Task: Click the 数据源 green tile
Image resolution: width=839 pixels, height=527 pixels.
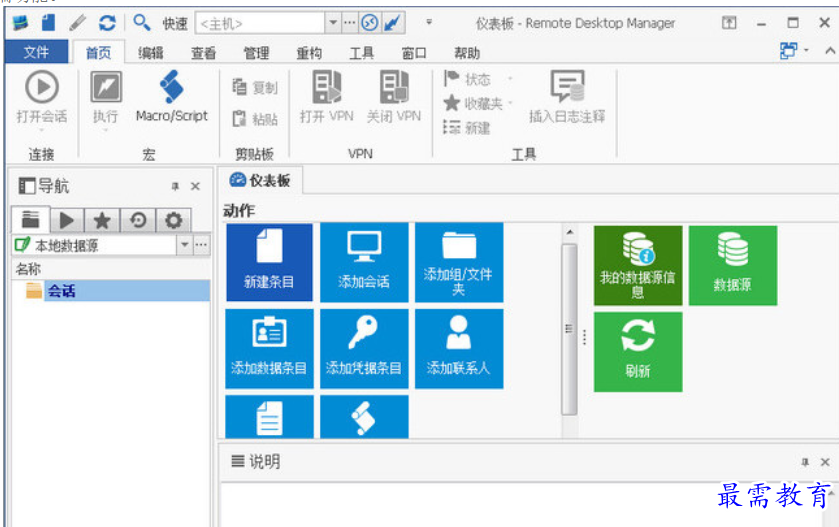Action: pos(733,265)
